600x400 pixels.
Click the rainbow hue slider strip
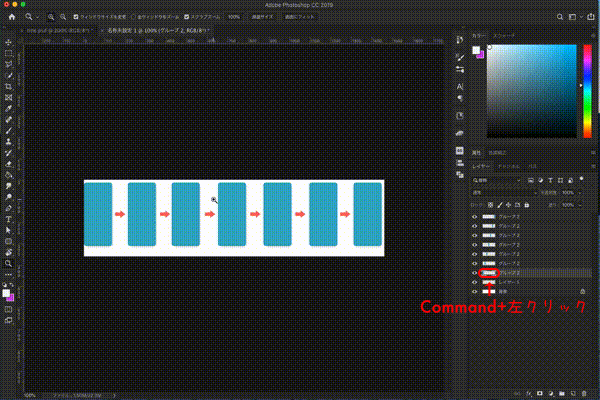pos(585,91)
